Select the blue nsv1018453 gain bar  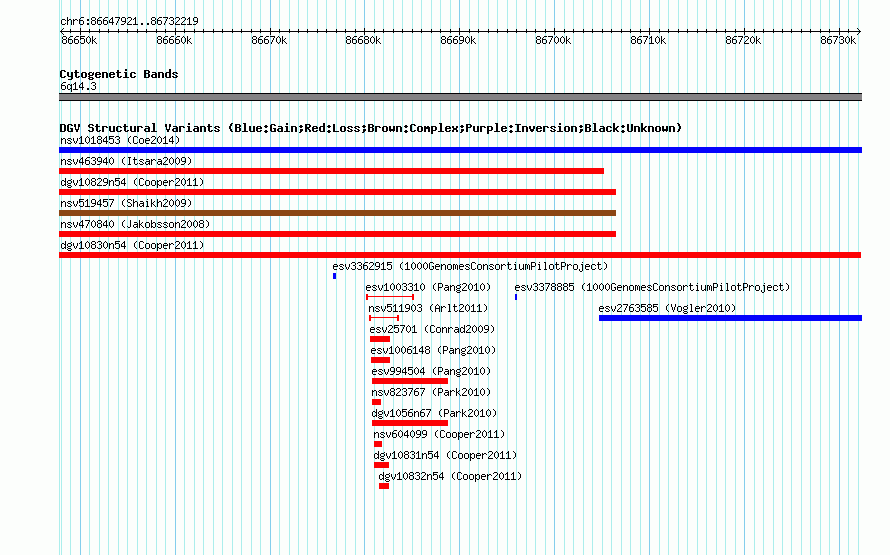coord(460,150)
